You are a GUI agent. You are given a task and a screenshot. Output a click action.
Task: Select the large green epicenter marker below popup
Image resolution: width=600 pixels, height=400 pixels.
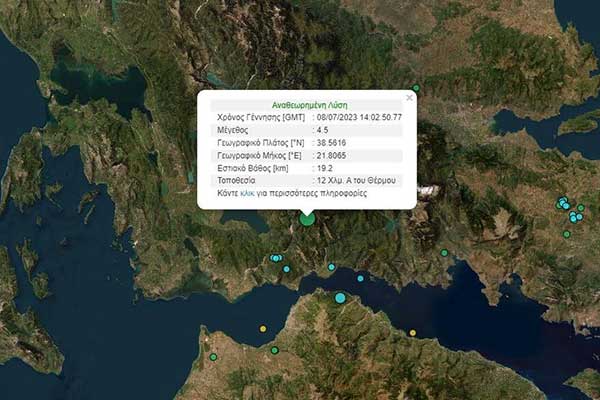pos(307,219)
